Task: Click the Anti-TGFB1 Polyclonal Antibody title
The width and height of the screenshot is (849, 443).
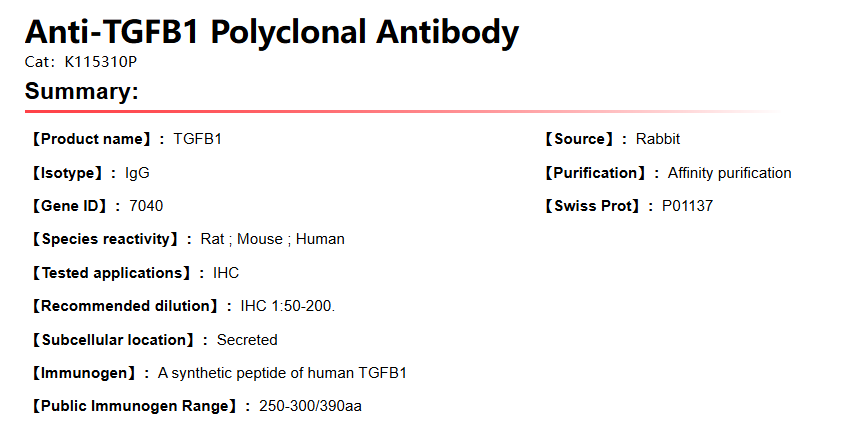Action: [272, 32]
